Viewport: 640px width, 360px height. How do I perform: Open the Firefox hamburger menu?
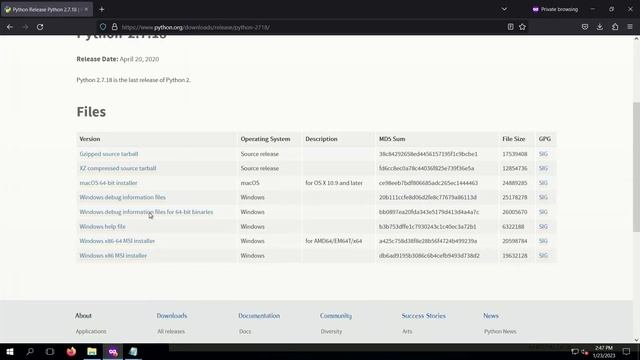[x=630, y=27]
